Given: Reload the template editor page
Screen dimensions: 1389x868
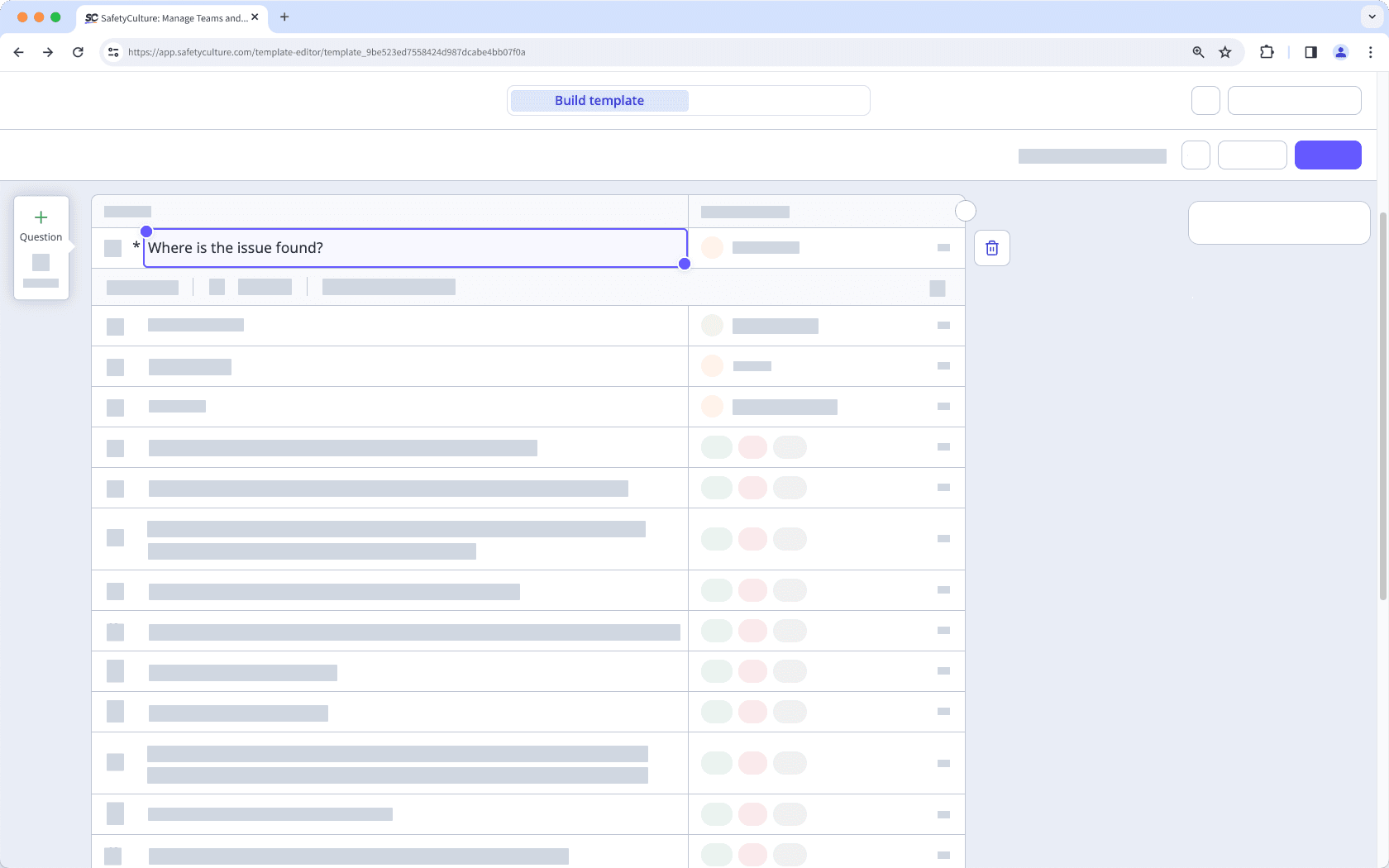Looking at the screenshot, I should pos(78,51).
